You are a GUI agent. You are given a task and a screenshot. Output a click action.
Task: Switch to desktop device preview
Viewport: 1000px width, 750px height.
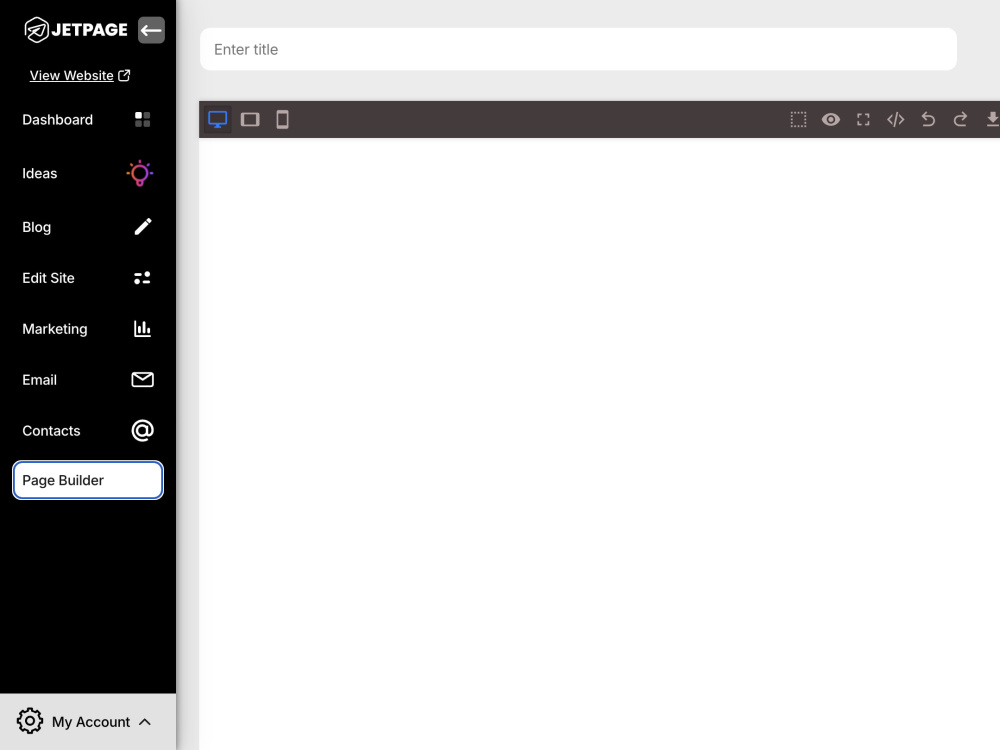(x=217, y=119)
